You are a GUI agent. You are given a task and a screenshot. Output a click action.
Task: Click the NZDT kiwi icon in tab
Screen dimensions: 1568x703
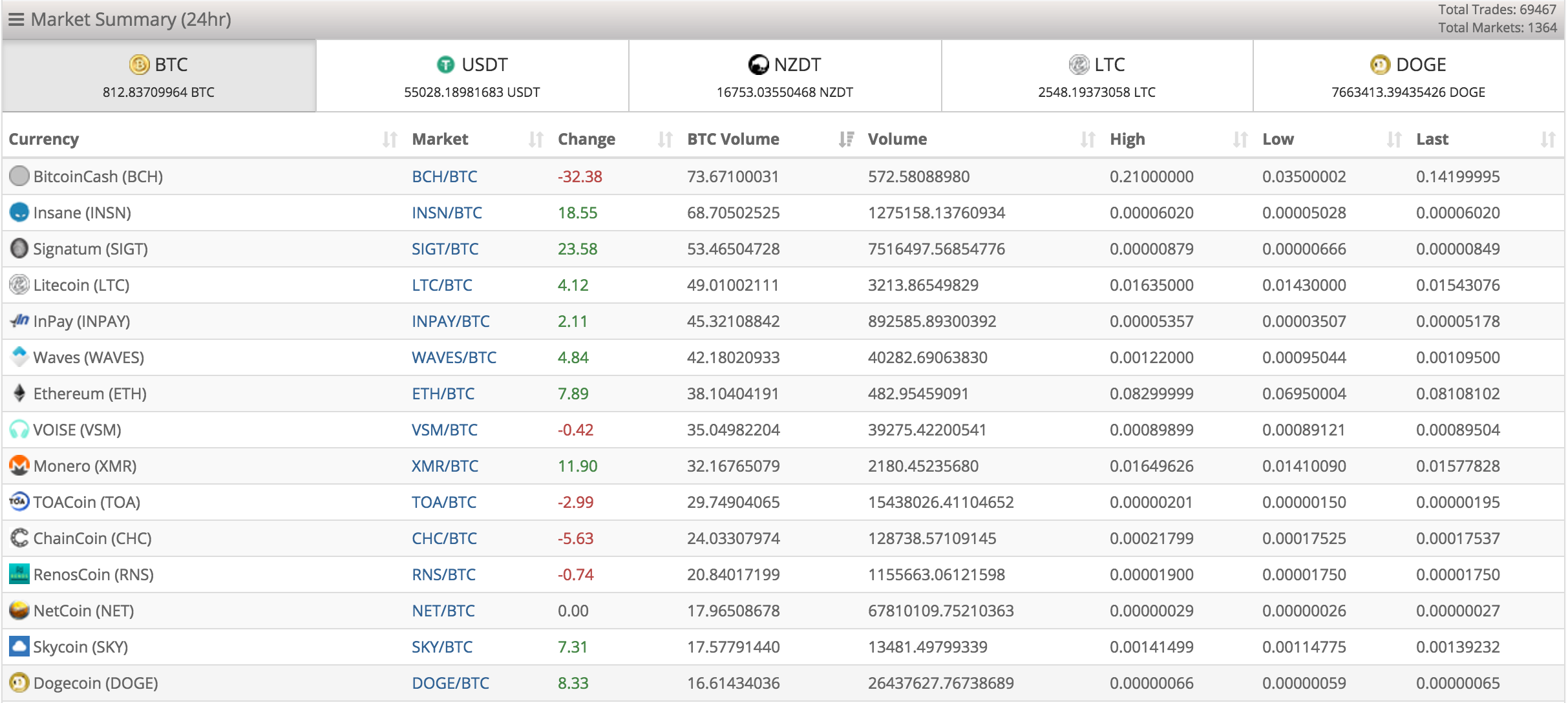758,65
